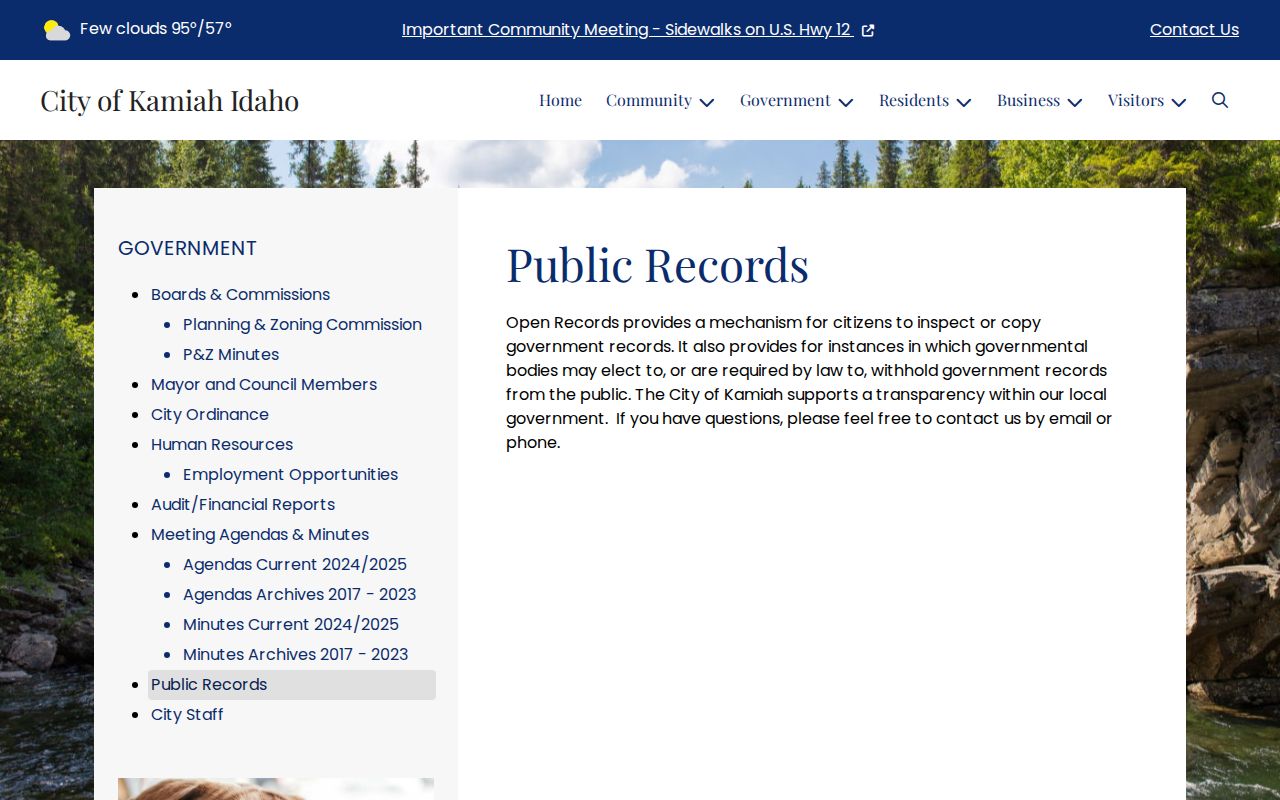The image size is (1280, 800).
Task: Open the City Ordinance link
Action: 210,414
